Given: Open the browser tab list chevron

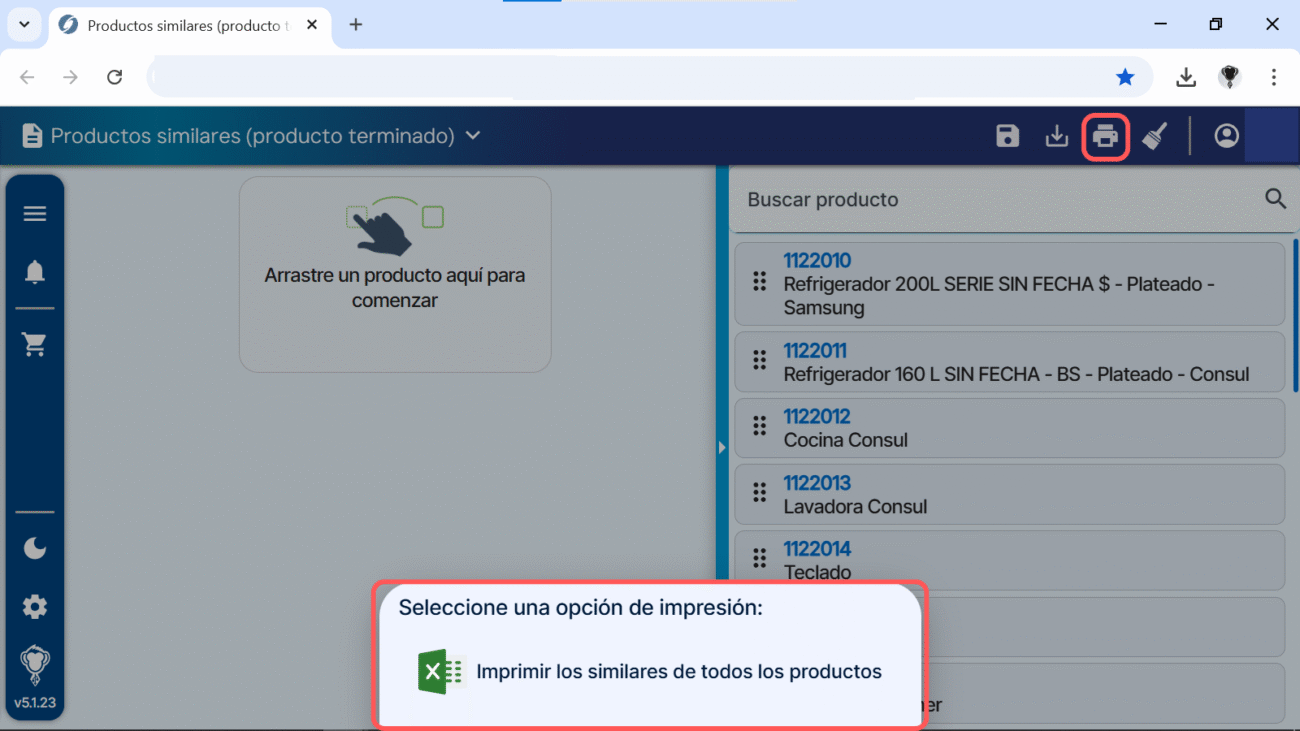Looking at the screenshot, I should [24, 25].
